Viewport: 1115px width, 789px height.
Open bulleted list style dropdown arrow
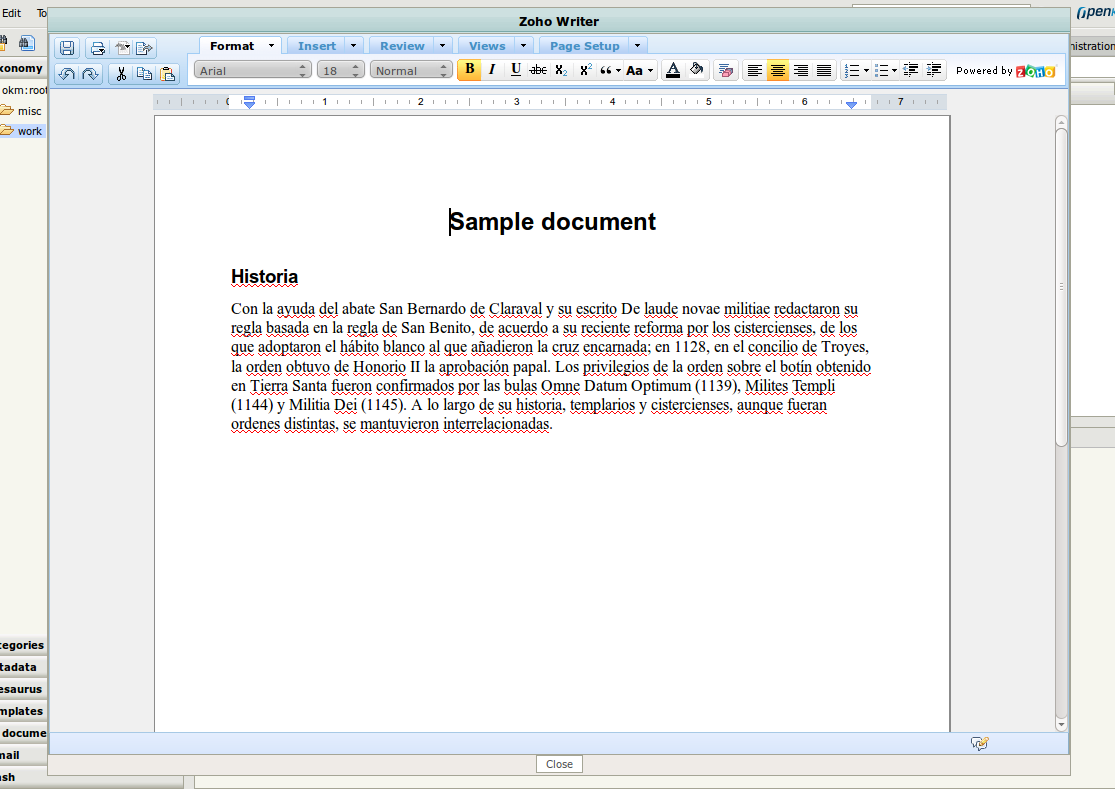(x=894, y=70)
